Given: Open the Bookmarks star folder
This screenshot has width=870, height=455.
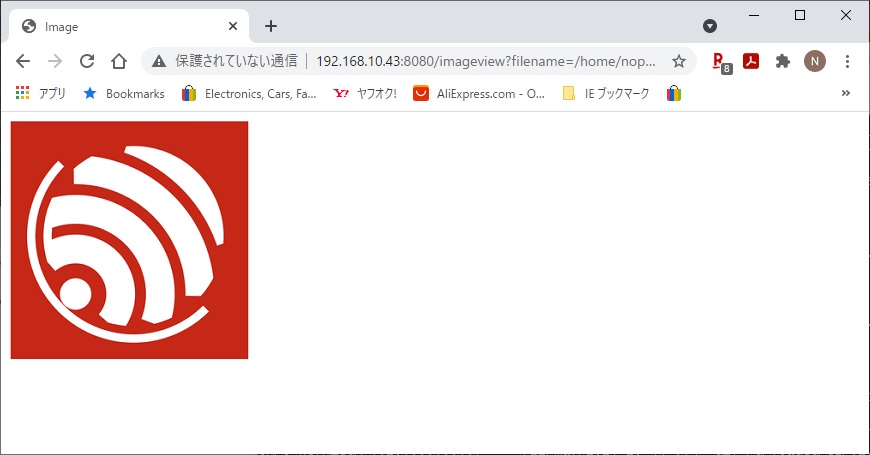Looking at the screenshot, I should (x=124, y=93).
